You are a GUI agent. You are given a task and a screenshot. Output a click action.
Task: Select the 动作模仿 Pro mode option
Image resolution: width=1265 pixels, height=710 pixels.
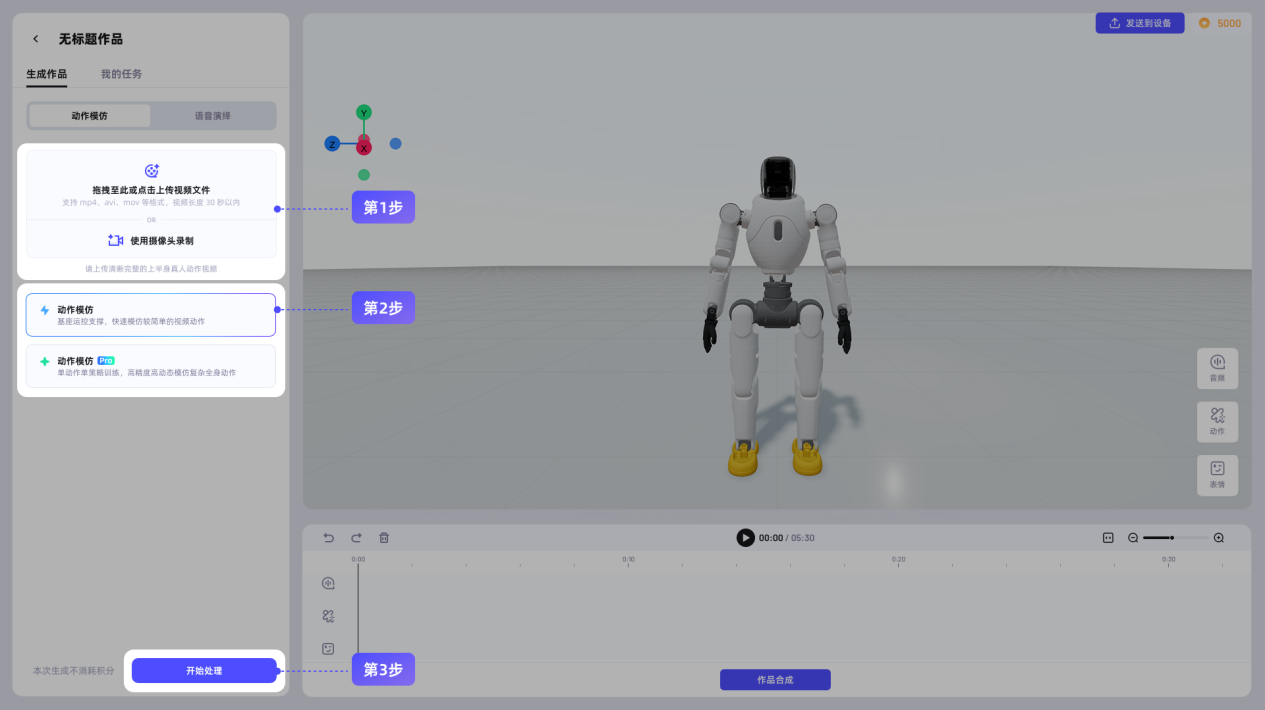(x=151, y=366)
